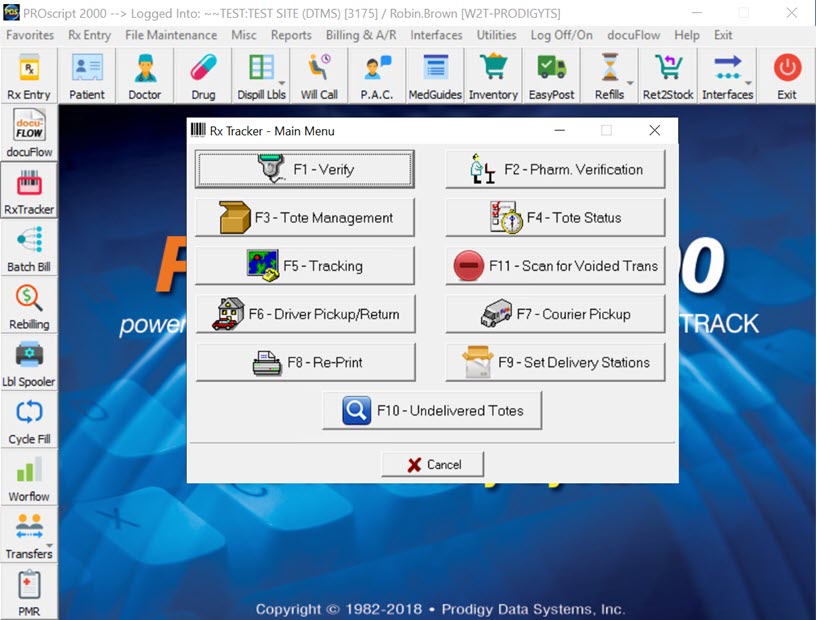Viewport: 817px width, 620px height.
Task: Open Lbl Spooler in the sidebar
Action: click(29, 364)
